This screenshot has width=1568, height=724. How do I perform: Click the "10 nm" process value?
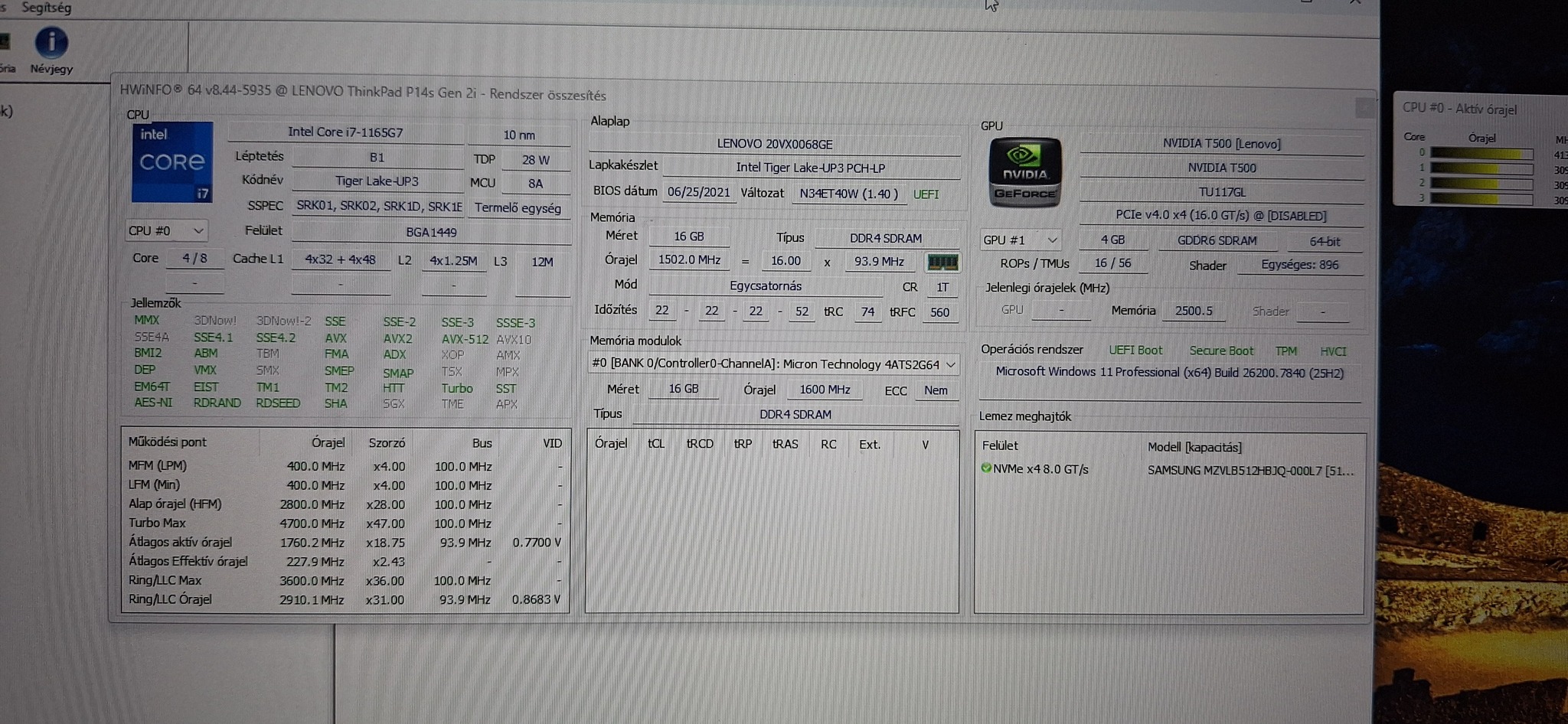coord(519,135)
